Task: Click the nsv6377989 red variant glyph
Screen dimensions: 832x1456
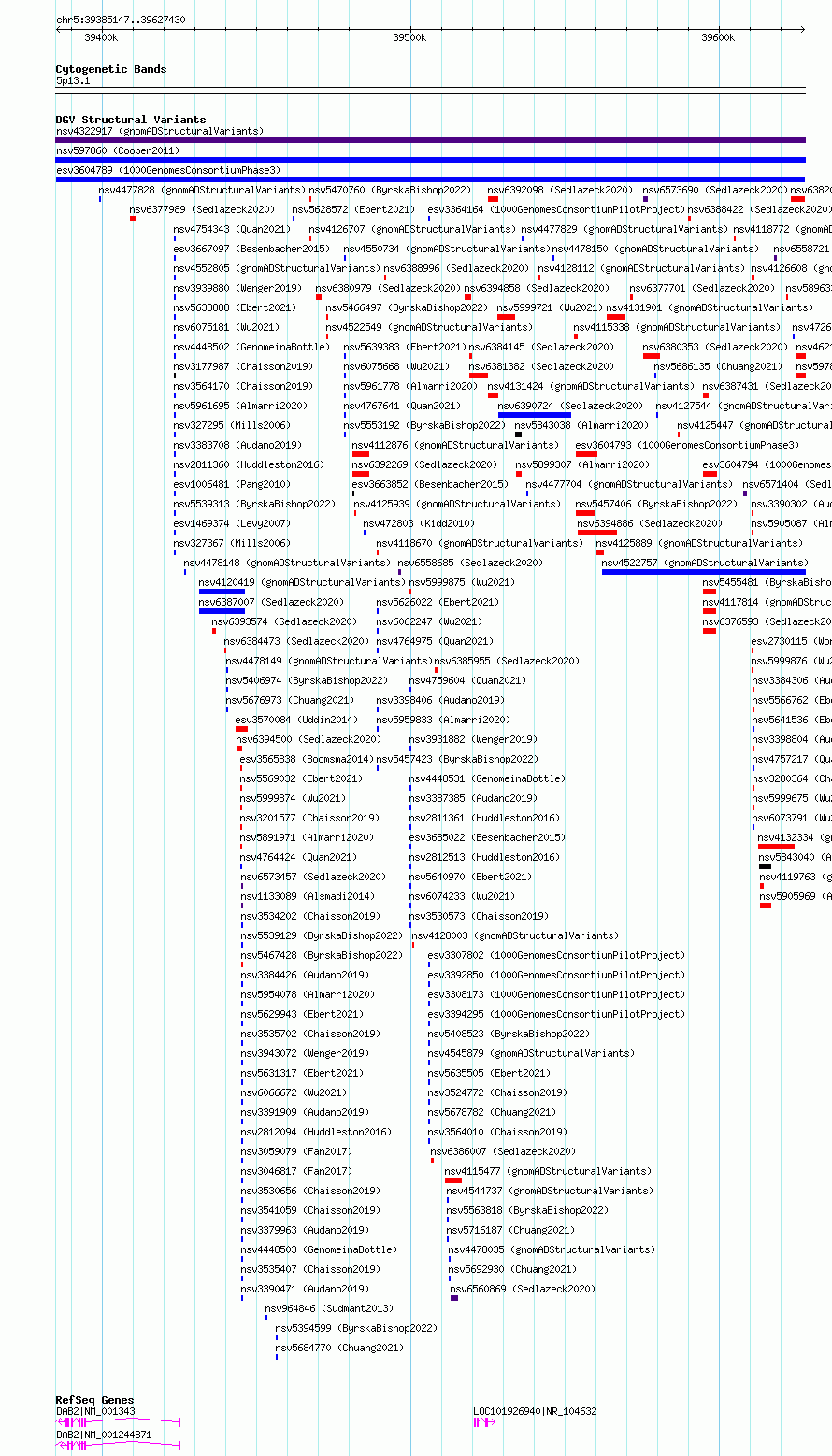Action: click(133, 219)
